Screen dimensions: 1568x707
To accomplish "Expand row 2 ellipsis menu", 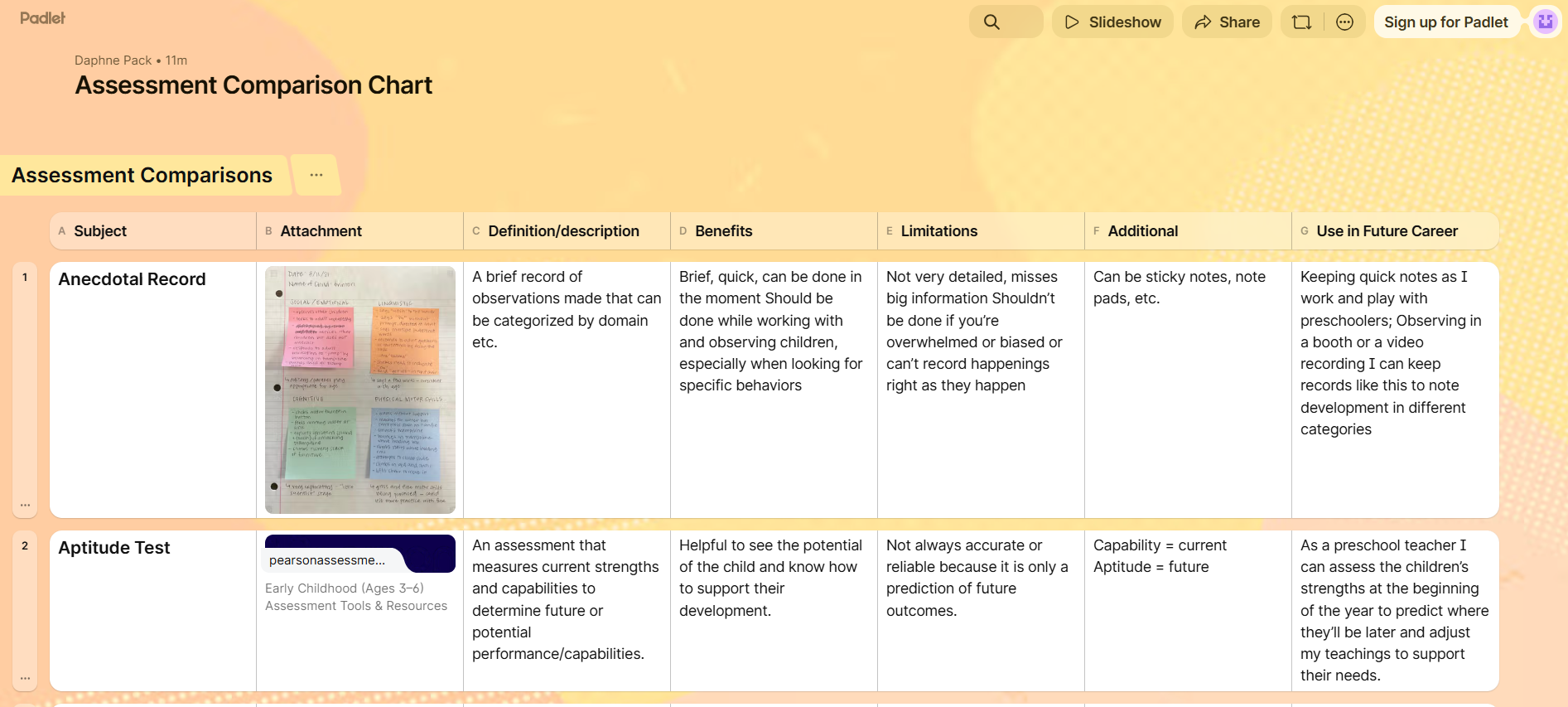I will click(x=26, y=678).
